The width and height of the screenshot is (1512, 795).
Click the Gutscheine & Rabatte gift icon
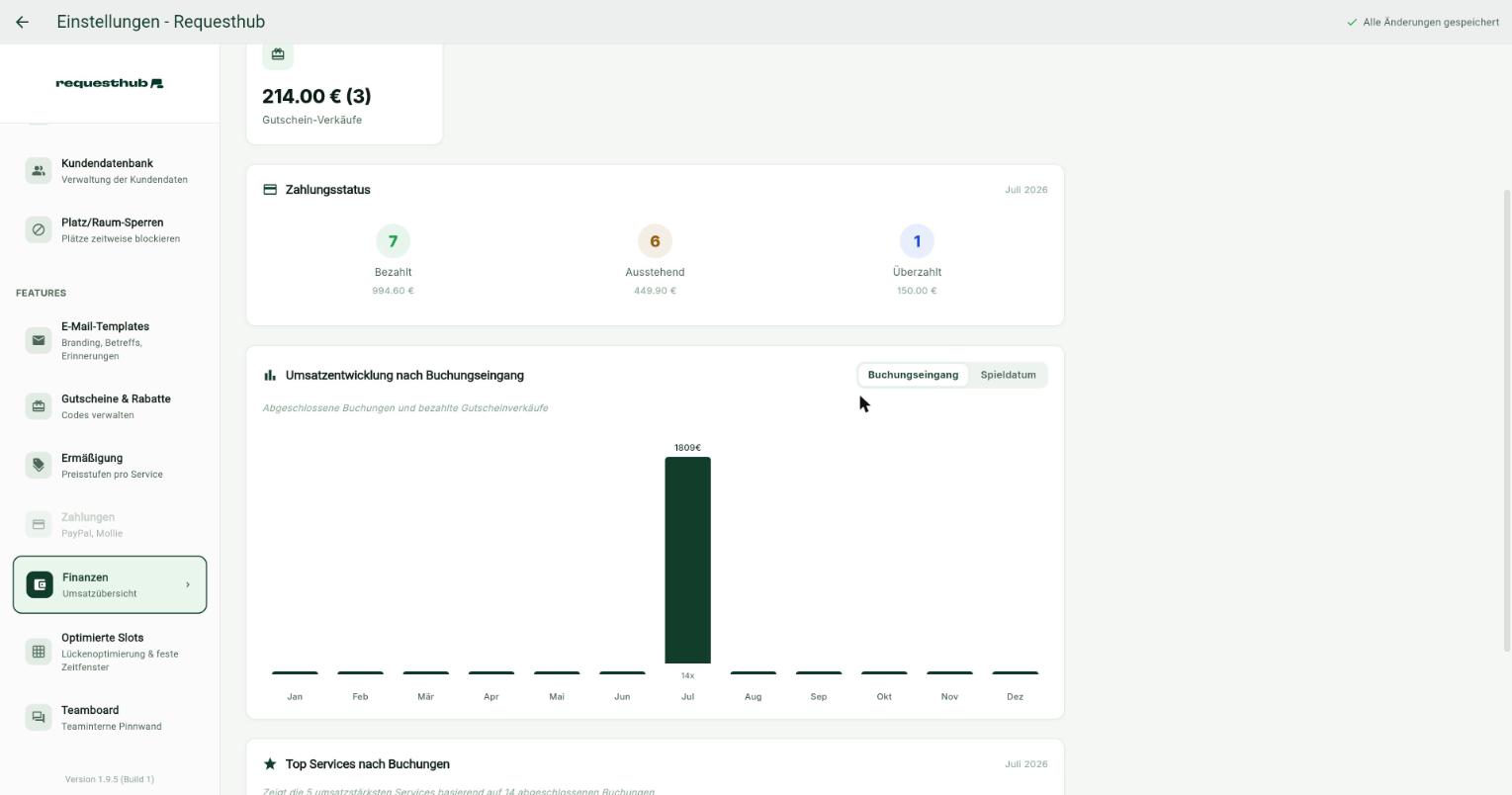(39, 406)
